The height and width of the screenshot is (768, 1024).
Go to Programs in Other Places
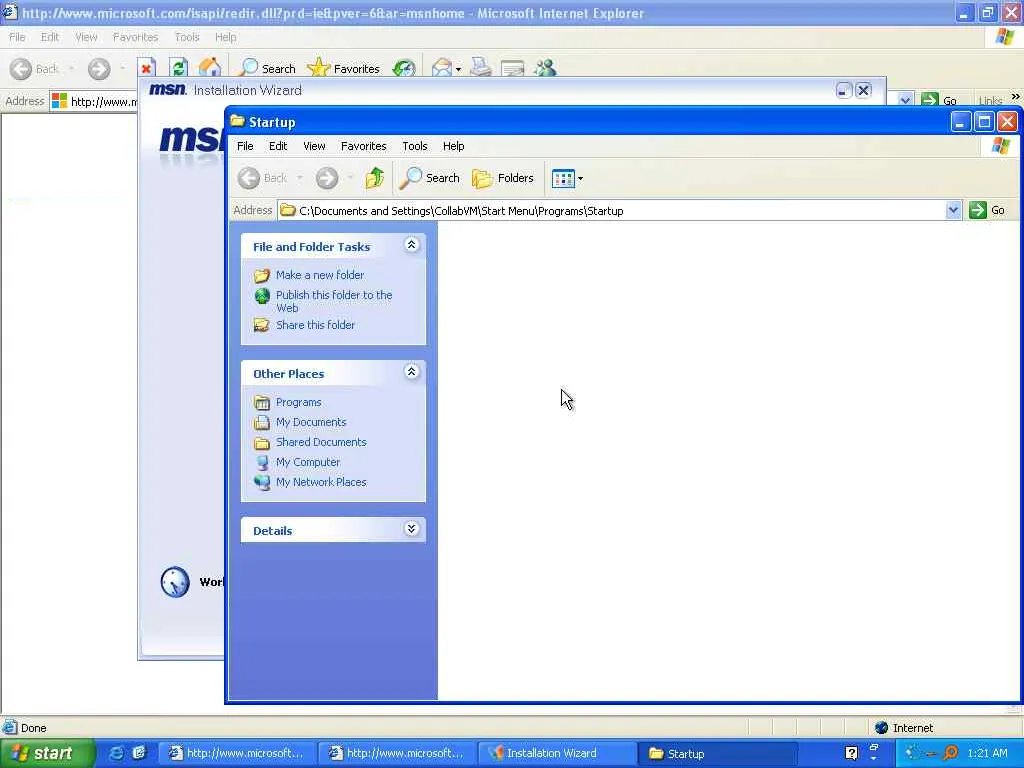298,402
